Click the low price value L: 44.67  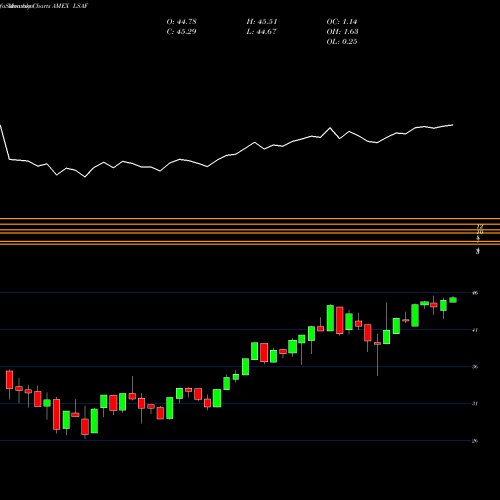(262, 32)
